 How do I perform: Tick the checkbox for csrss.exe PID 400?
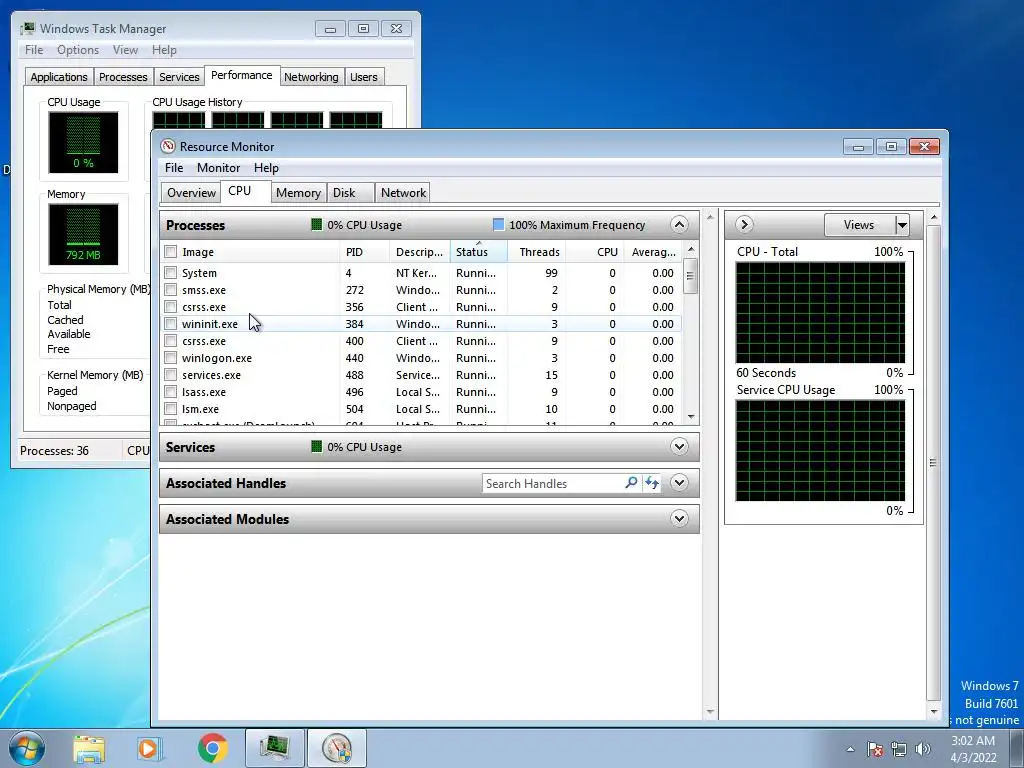point(170,341)
